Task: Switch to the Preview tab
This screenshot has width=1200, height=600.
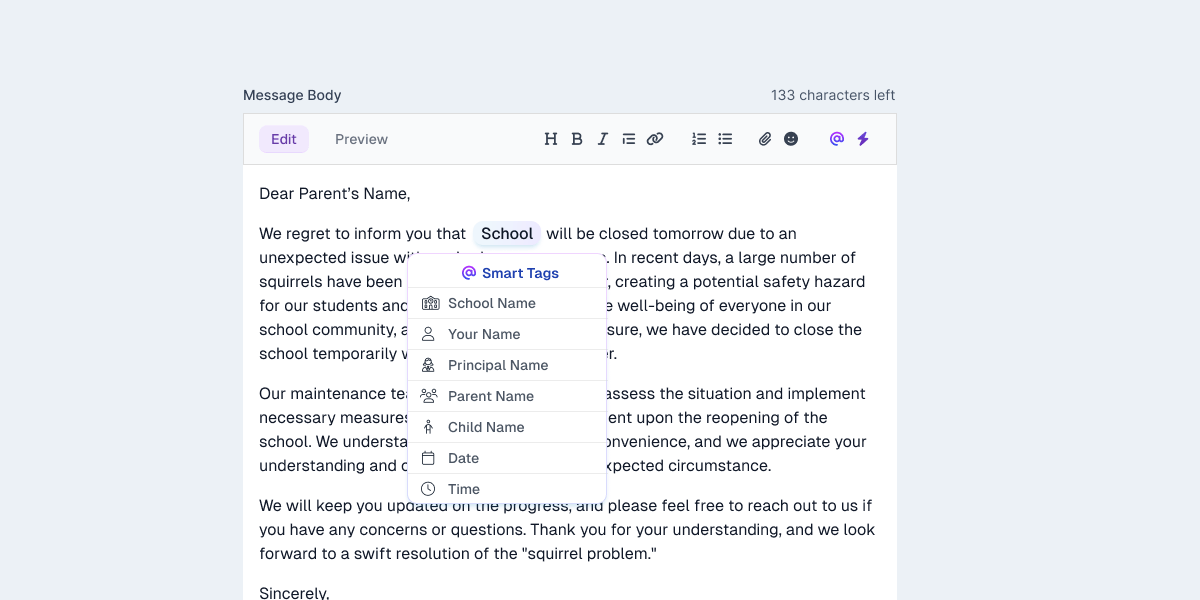Action: pyautogui.click(x=361, y=139)
